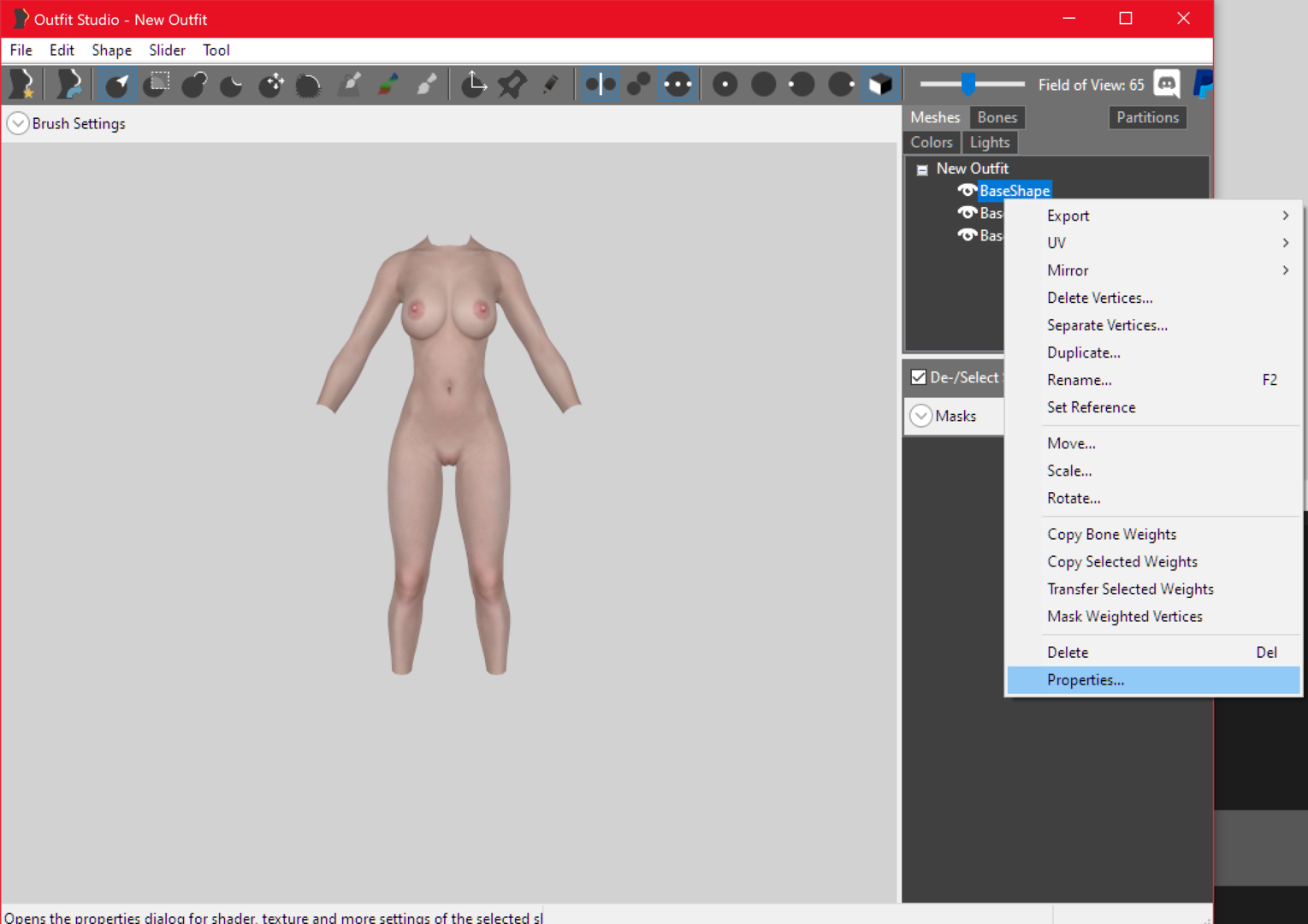The image size is (1308, 924).
Task: Select the Inflate brush tool
Action: tap(195, 84)
